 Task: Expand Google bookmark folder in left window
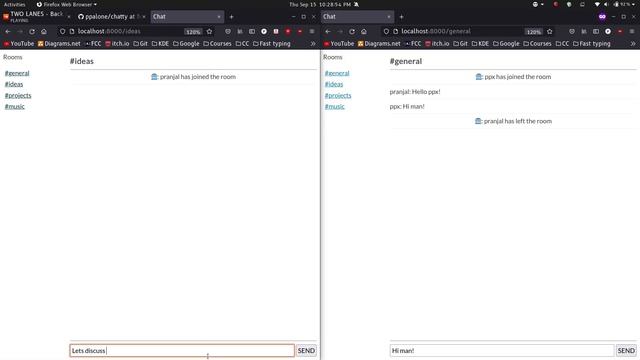point(186,44)
